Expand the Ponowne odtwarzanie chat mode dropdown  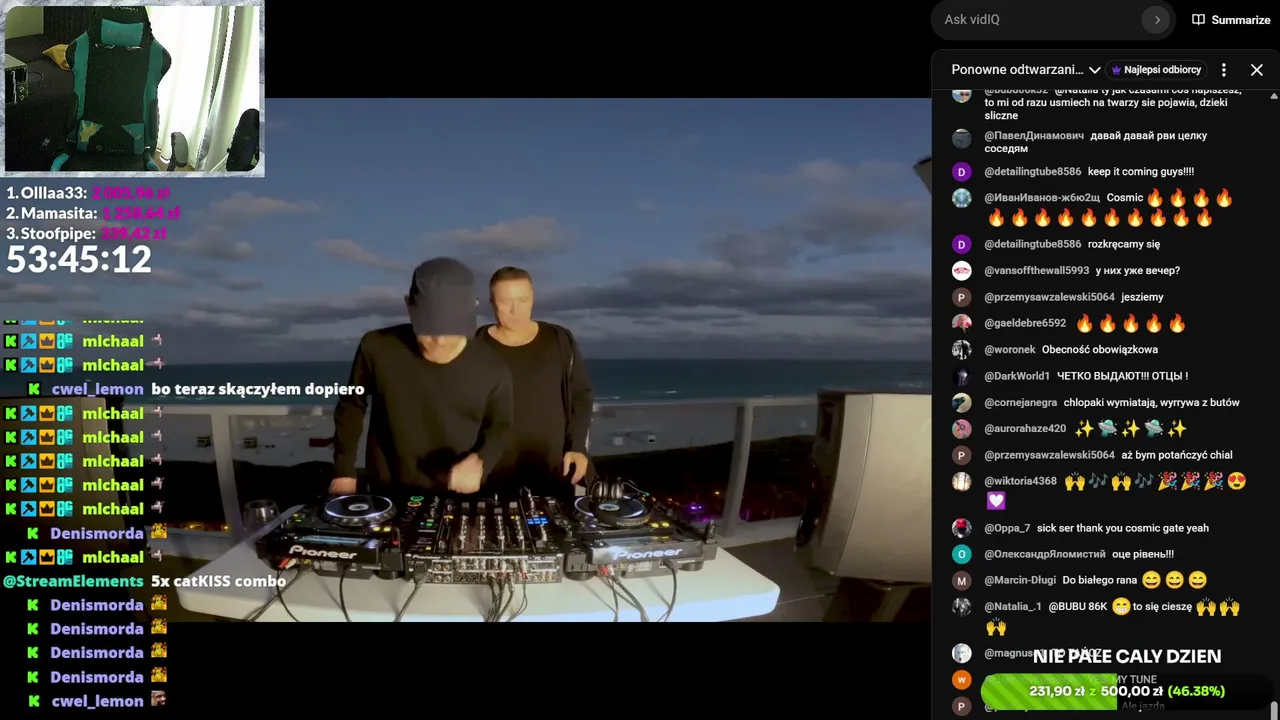click(1026, 70)
